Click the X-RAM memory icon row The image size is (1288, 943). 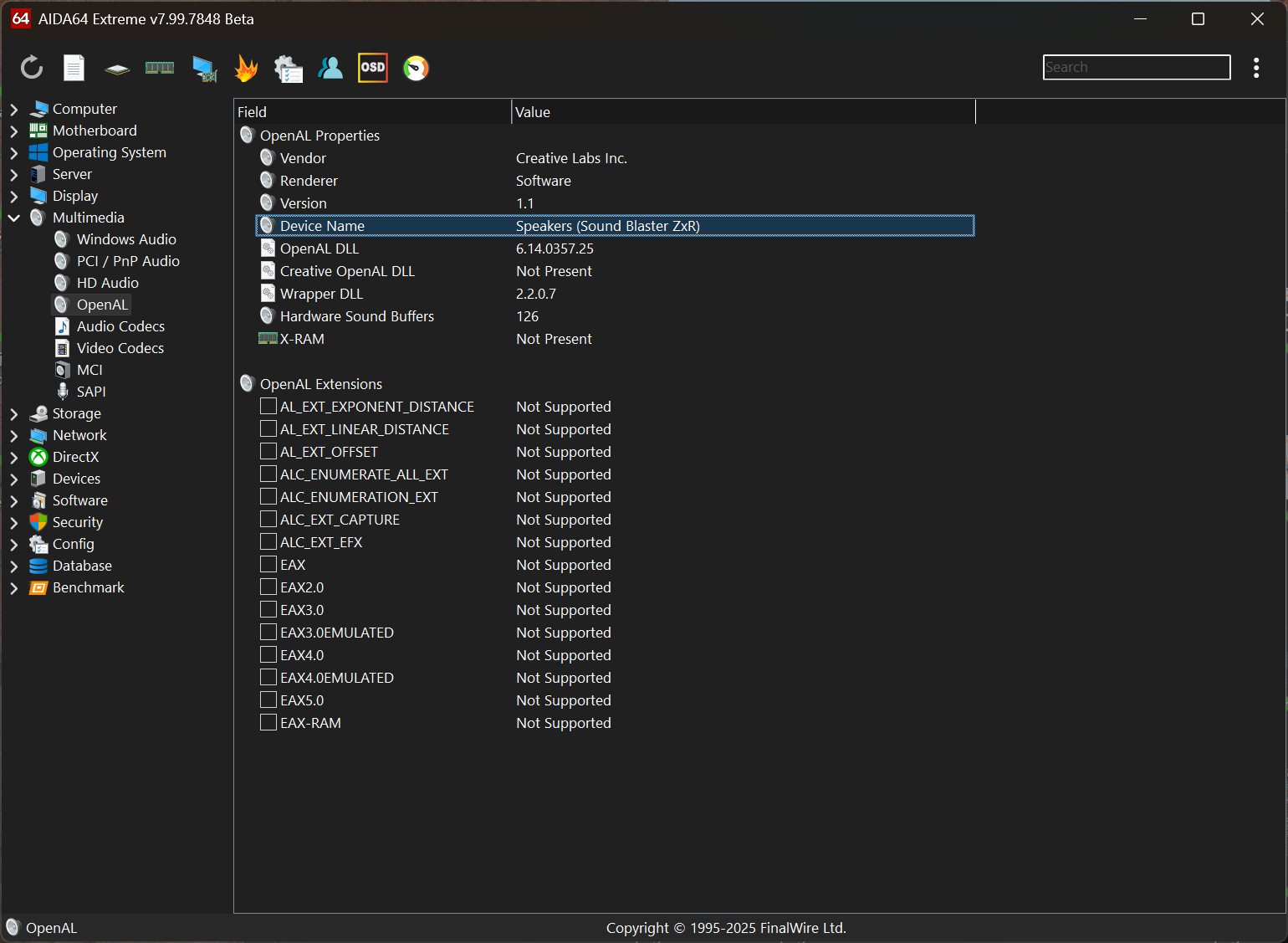pyautogui.click(x=615, y=339)
